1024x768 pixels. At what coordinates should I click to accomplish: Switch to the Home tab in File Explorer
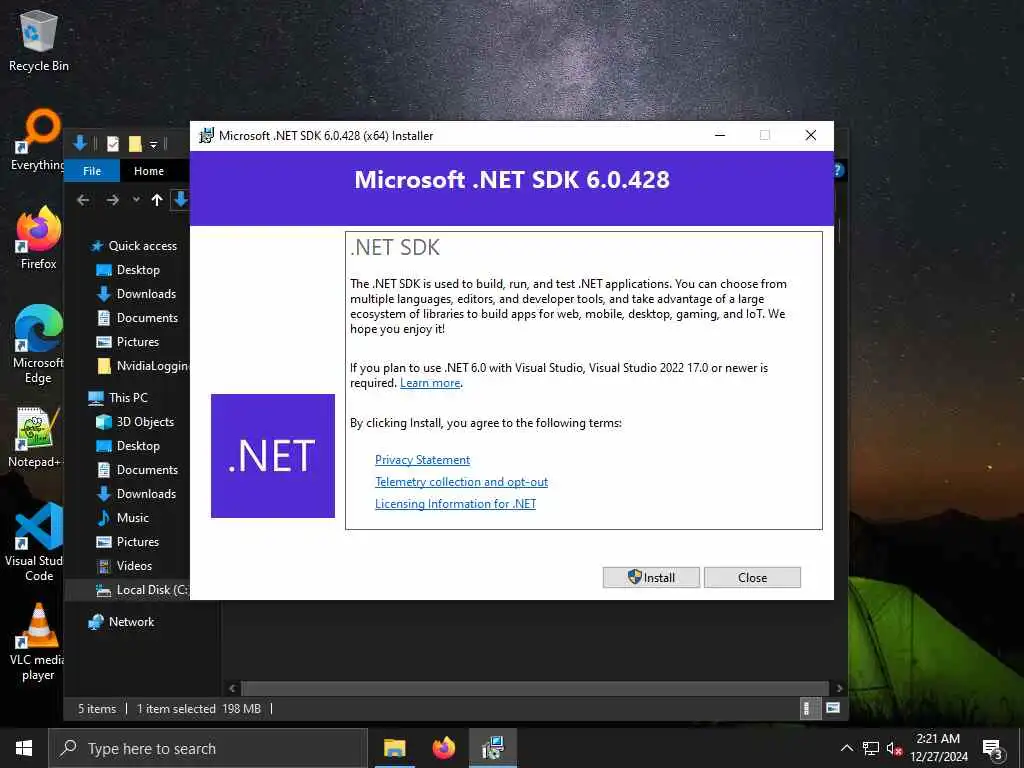click(149, 171)
